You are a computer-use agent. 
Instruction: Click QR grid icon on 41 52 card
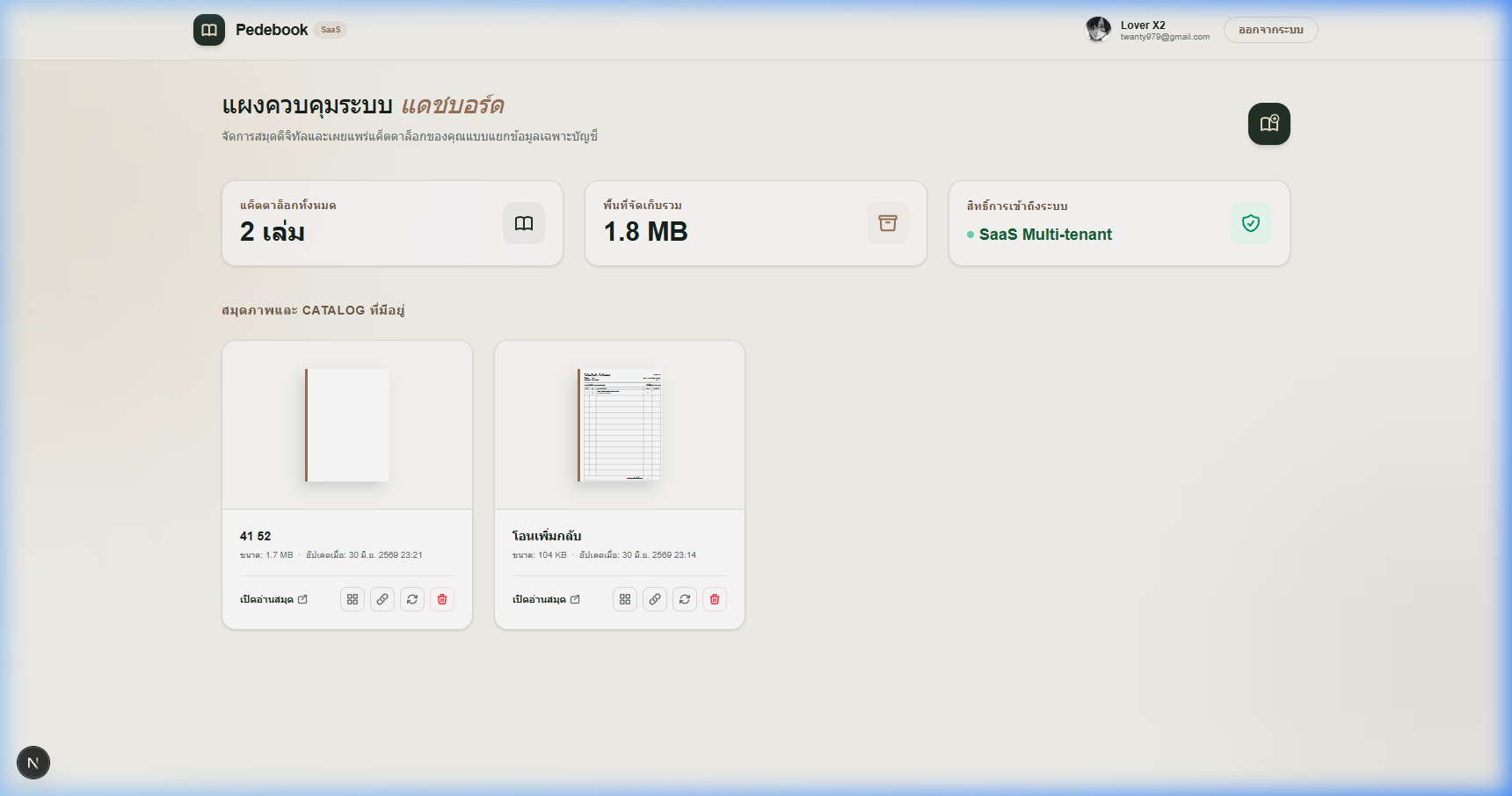click(x=353, y=599)
